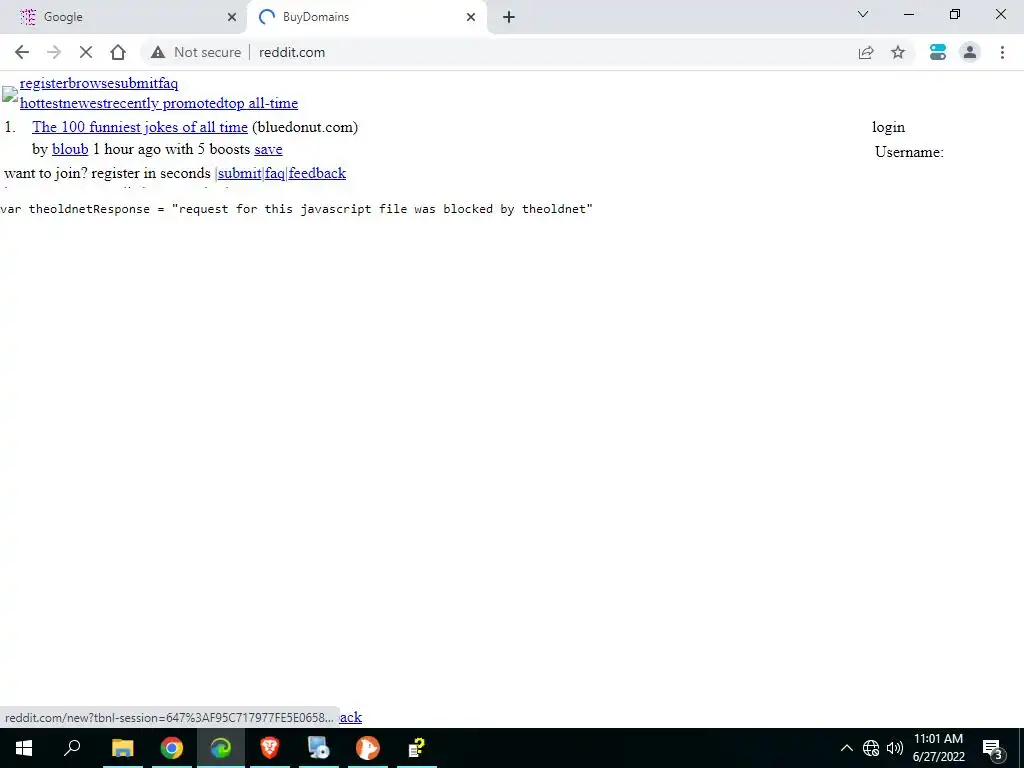Open the network globe tray icon

871,748
